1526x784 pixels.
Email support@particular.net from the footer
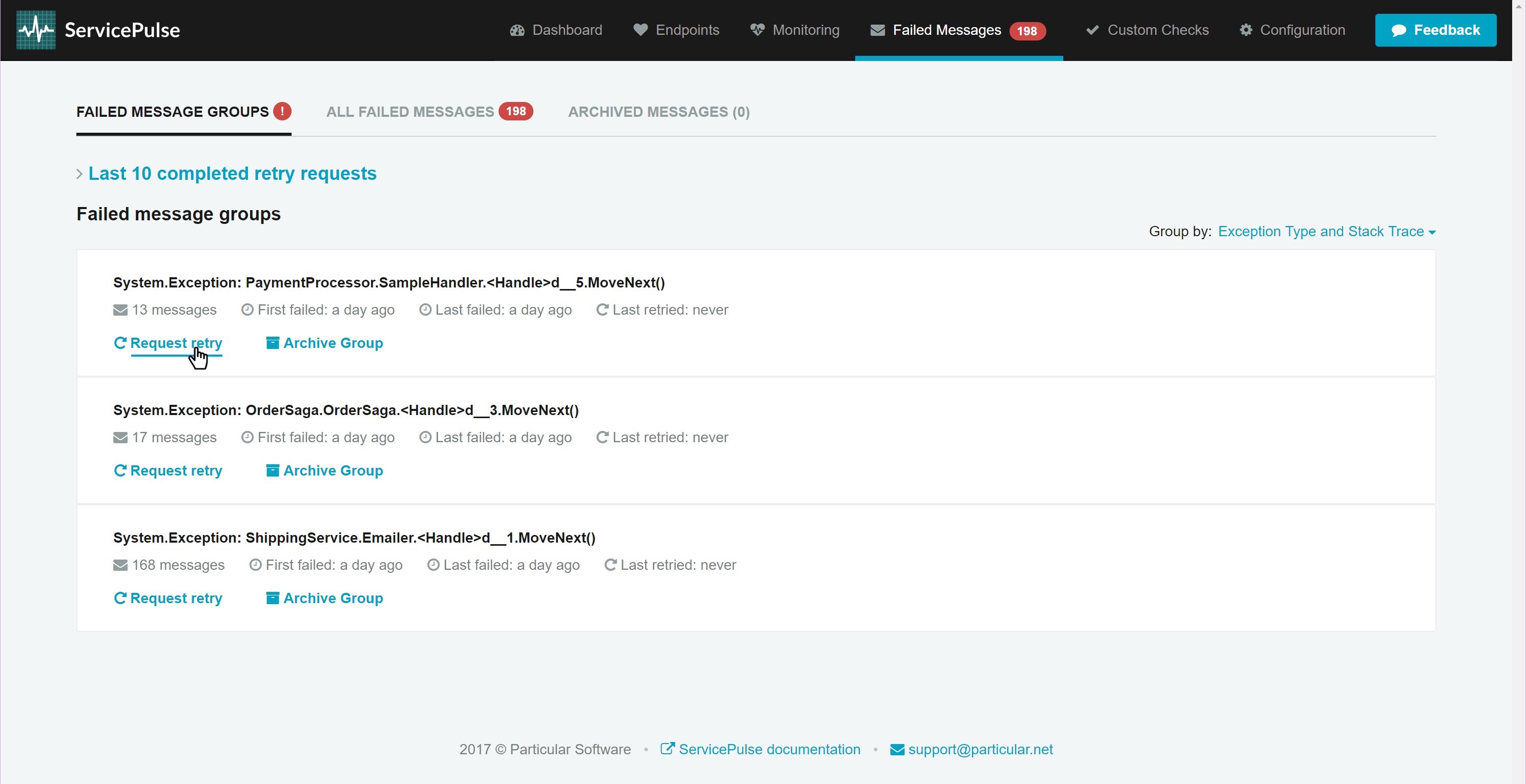point(980,749)
